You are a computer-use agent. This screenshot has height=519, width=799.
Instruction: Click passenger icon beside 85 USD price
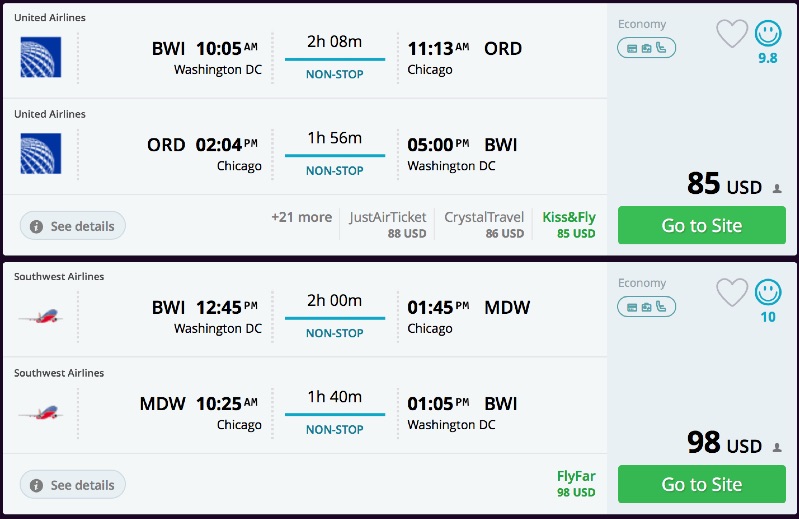coord(777,188)
